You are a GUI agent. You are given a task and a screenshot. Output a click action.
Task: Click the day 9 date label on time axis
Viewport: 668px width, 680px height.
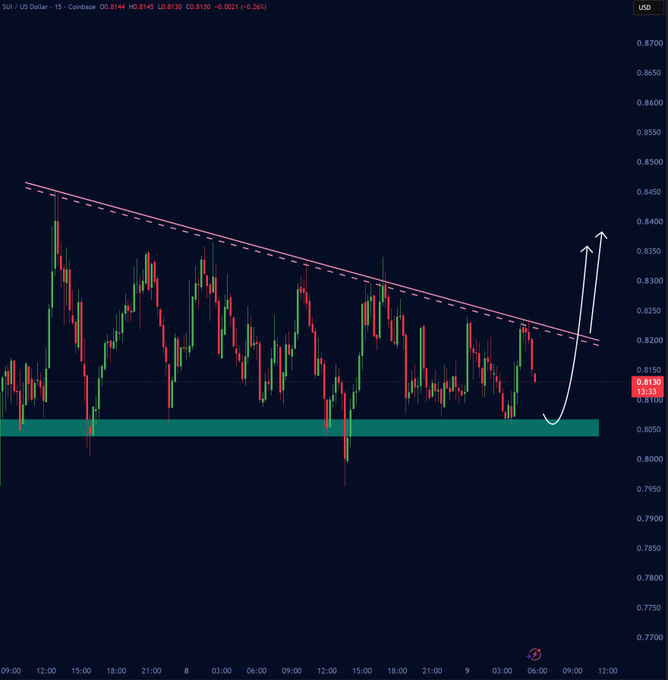[467, 671]
